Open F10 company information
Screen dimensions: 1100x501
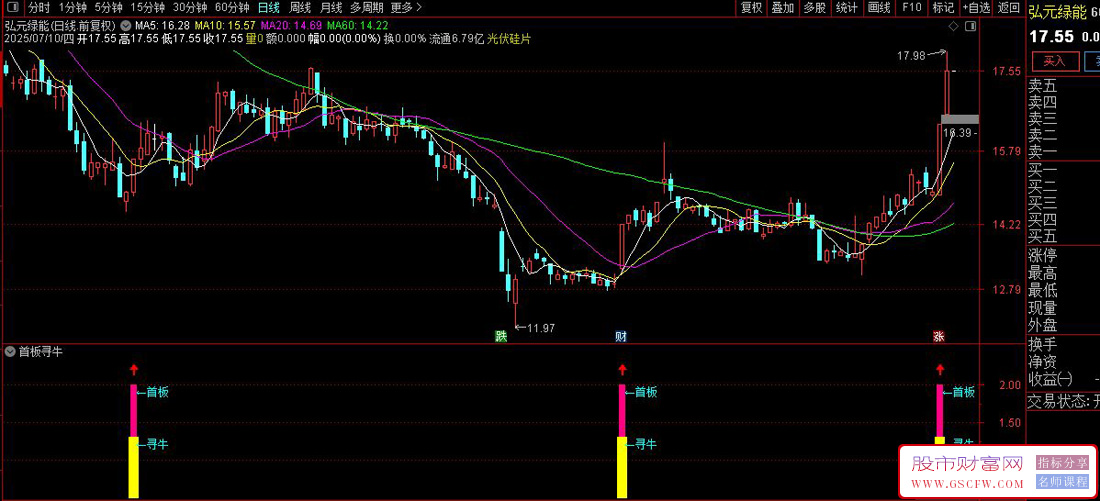911,8
